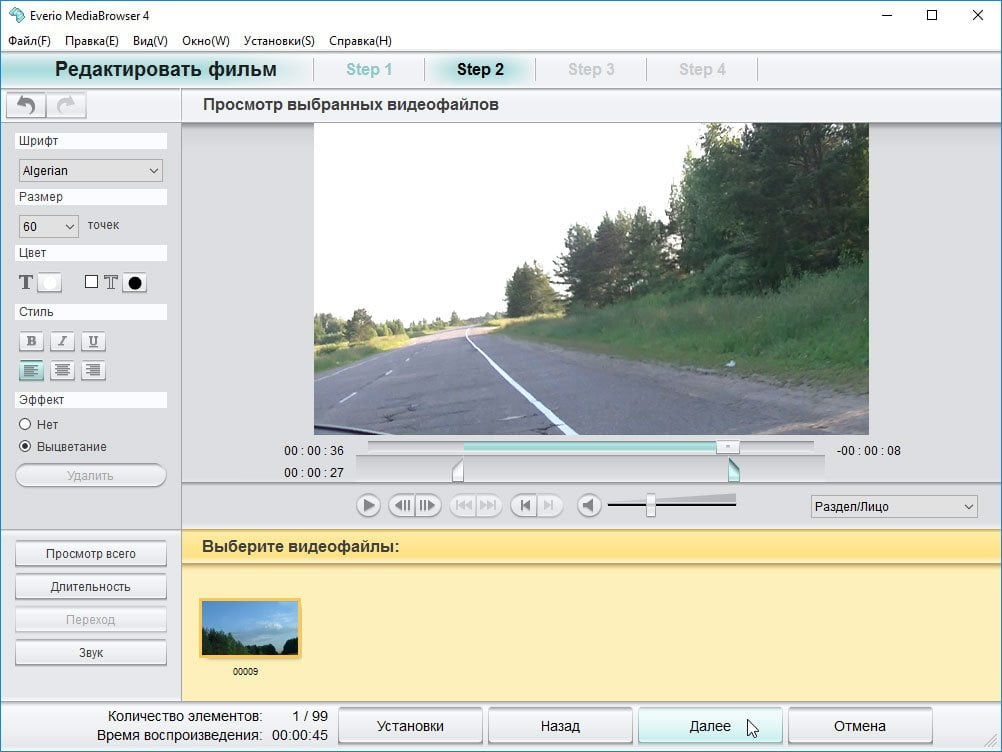Mute audio with the speaker icon

coord(589,506)
